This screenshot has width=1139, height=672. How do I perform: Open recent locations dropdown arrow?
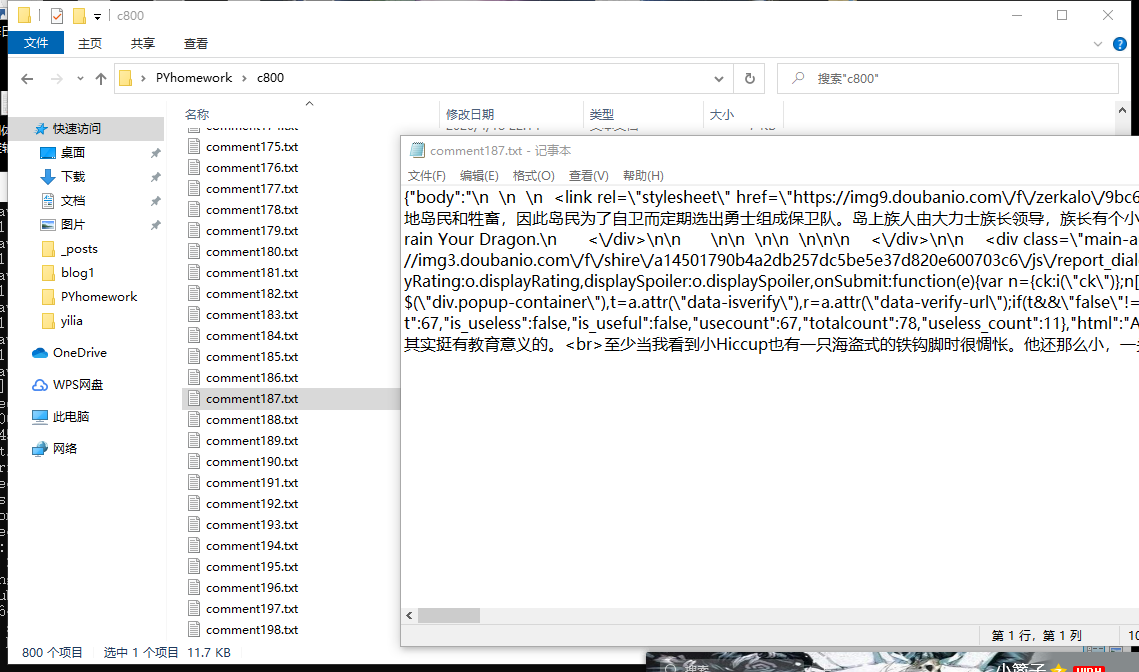point(80,78)
